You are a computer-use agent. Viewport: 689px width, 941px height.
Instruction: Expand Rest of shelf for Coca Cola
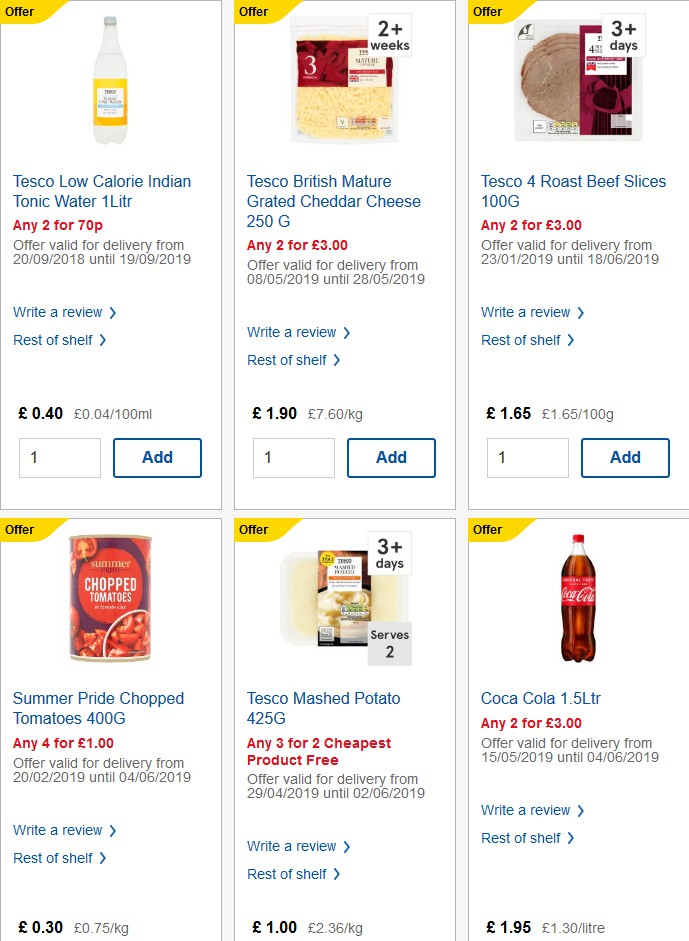coord(522,838)
